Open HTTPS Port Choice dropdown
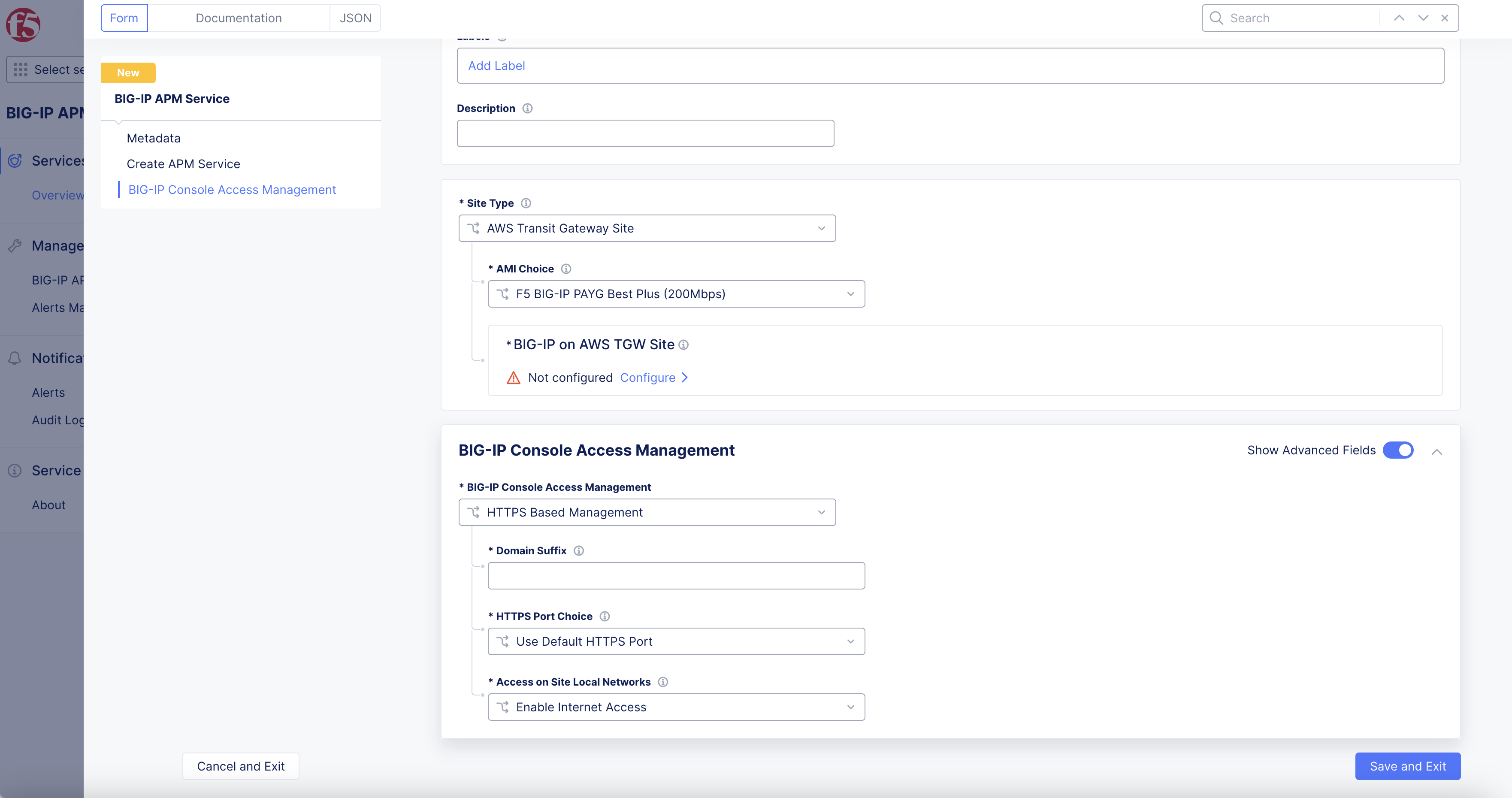Screen dimensions: 1512x798 pyautogui.click(x=676, y=641)
